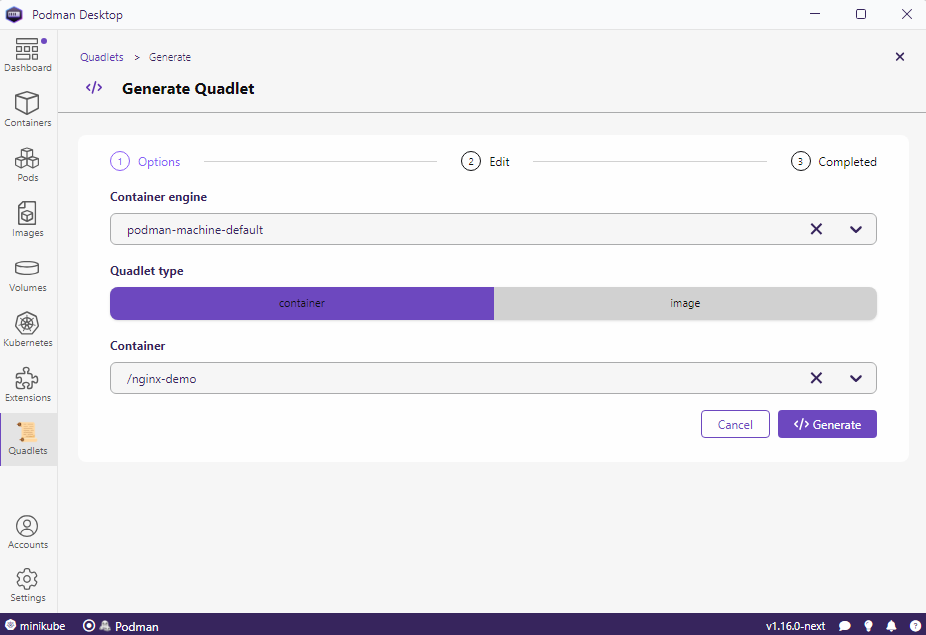Screen dimensions: 926x635
Task: Open the Kubernetes panel
Action: point(27,327)
